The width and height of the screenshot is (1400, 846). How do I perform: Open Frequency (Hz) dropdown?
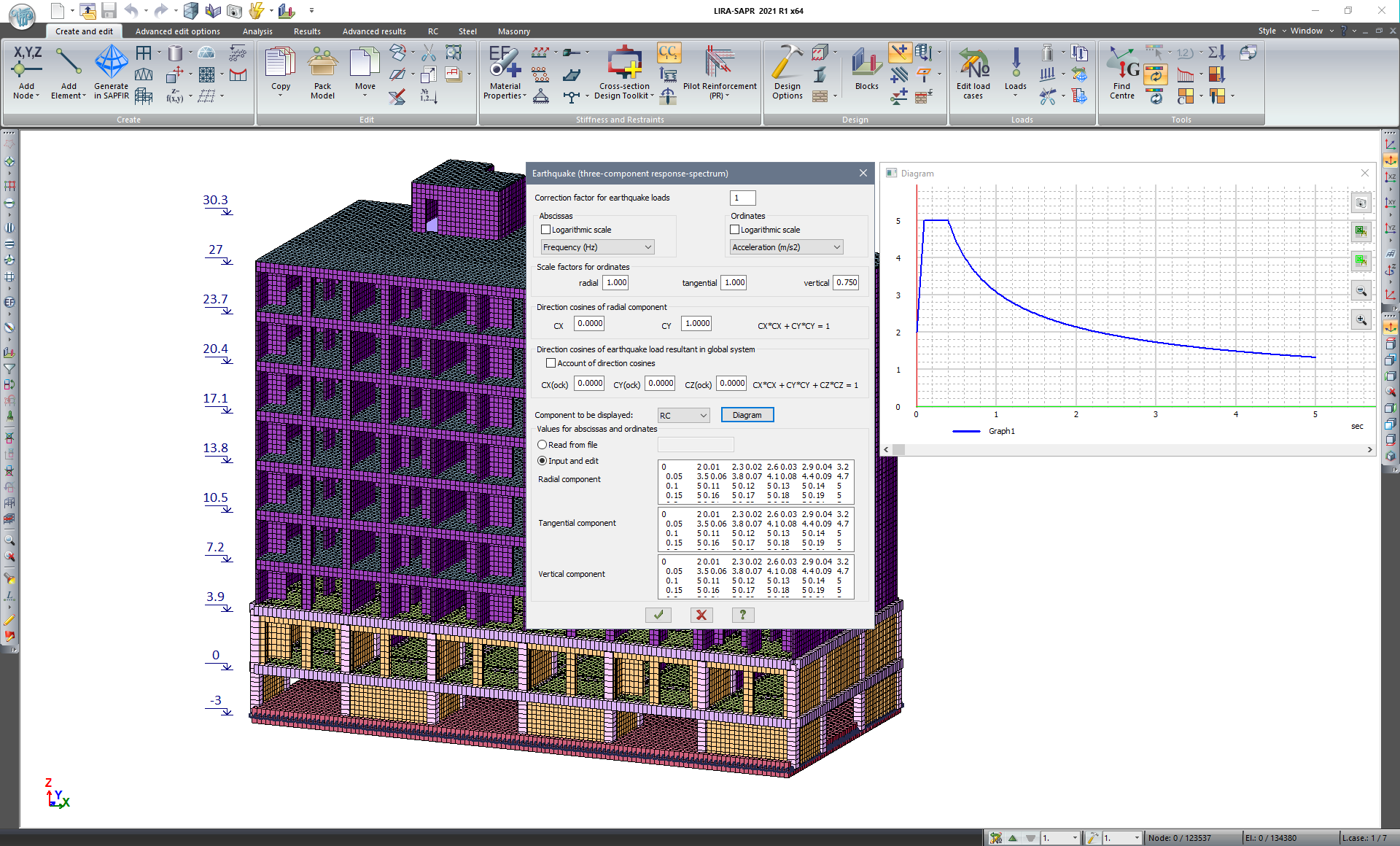(x=597, y=247)
